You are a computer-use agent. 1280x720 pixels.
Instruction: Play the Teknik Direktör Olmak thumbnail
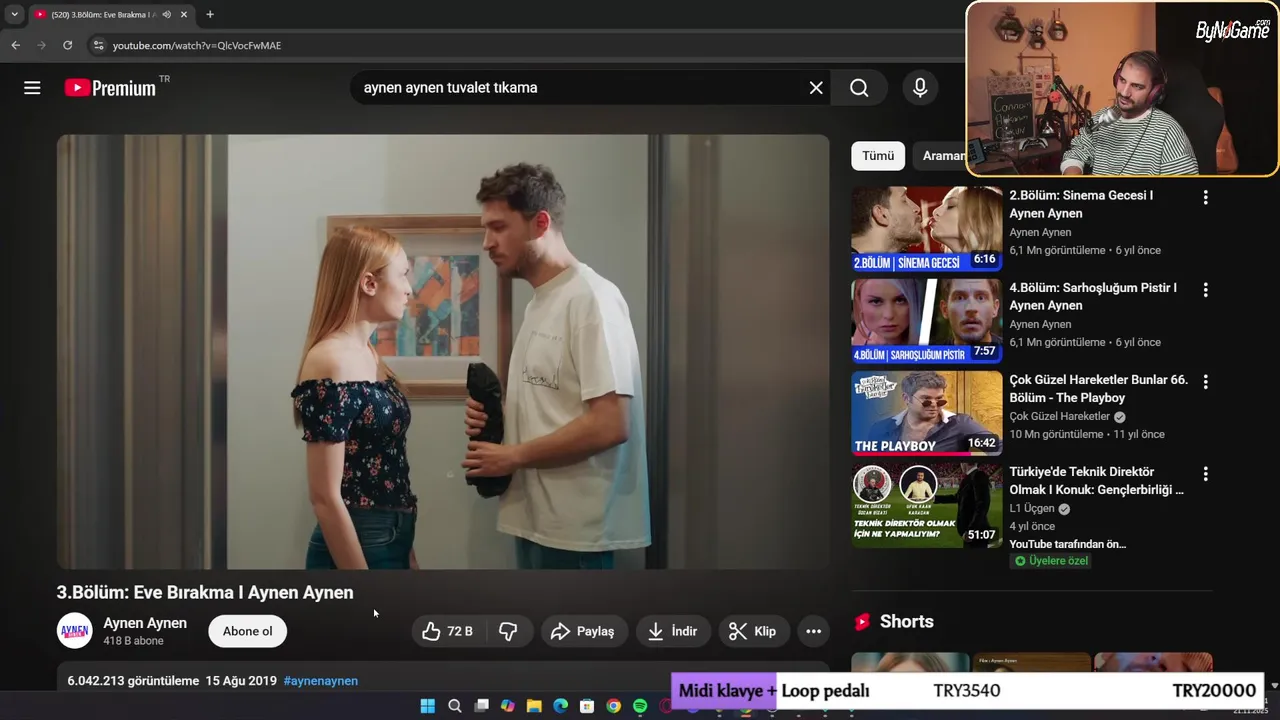coord(926,505)
